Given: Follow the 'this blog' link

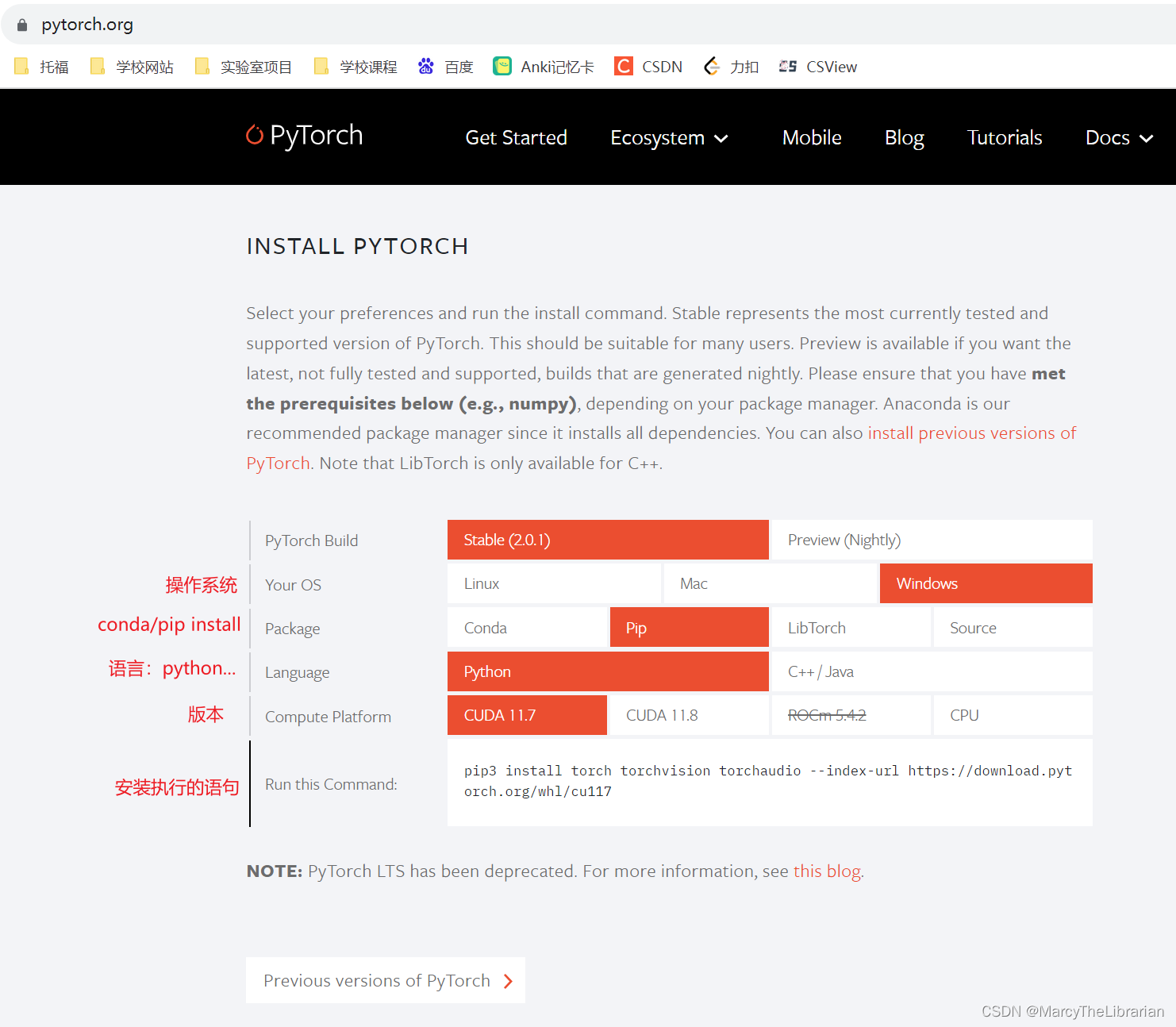Looking at the screenshot, I should (827, 871).
